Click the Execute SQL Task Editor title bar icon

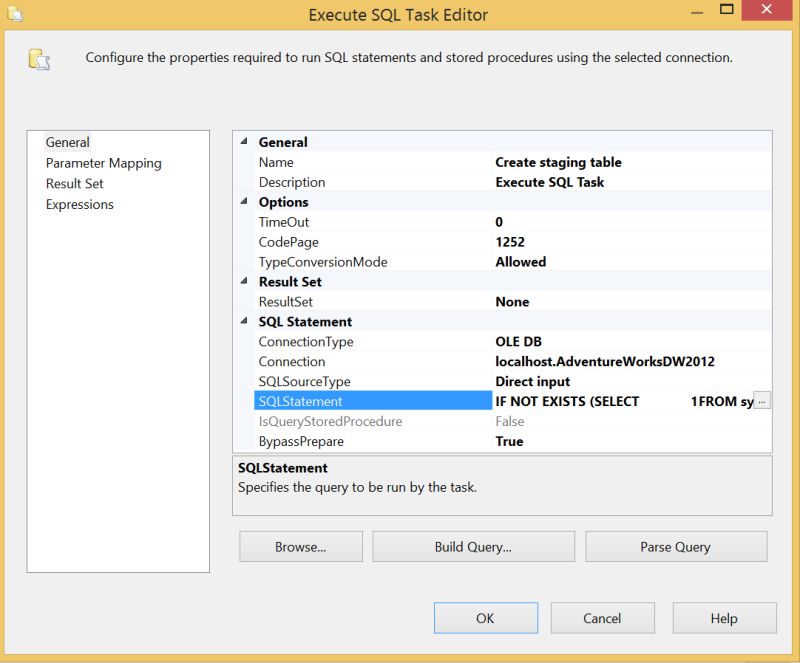[x=14, y=14]
